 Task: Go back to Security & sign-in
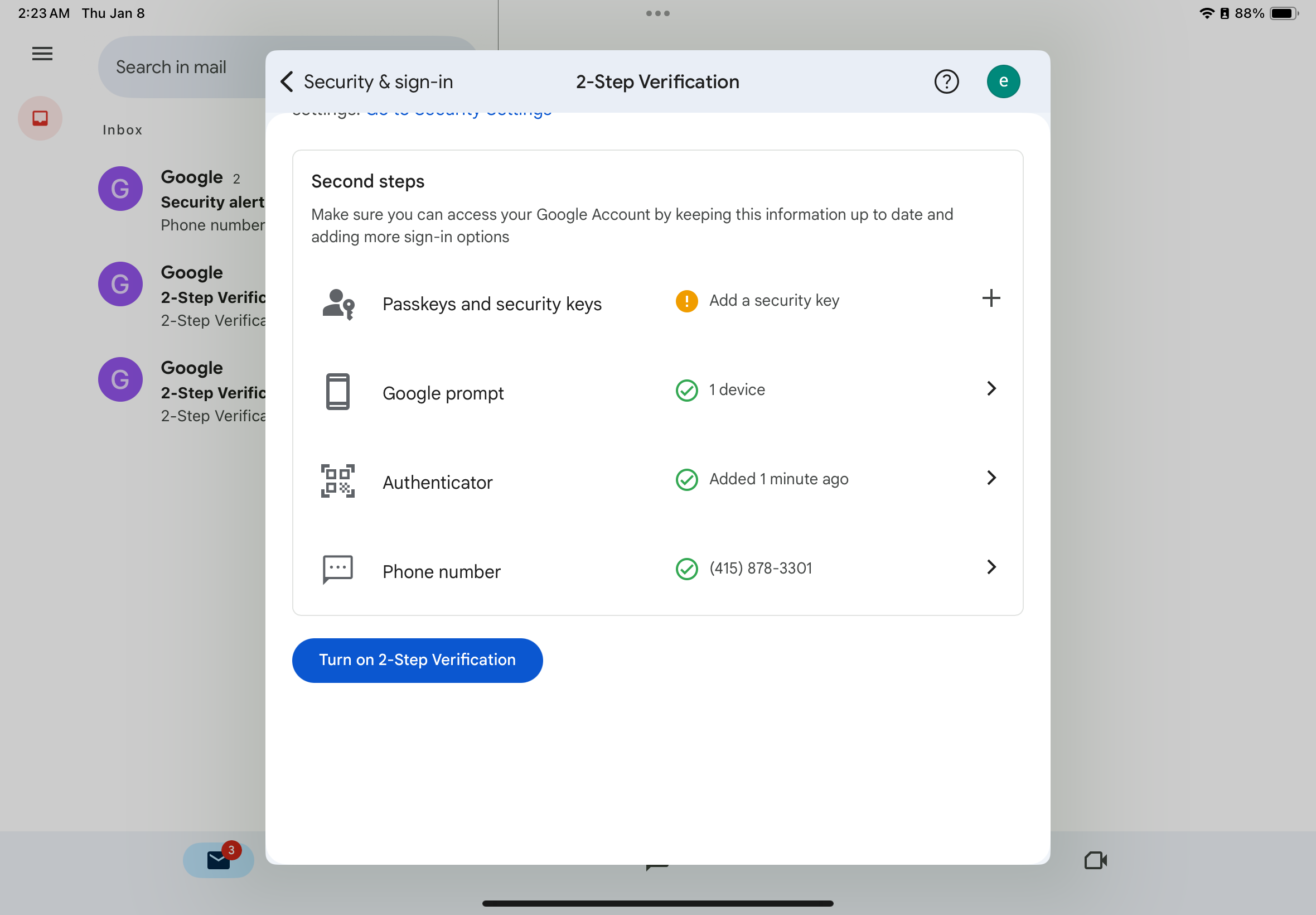click(367, 82)
